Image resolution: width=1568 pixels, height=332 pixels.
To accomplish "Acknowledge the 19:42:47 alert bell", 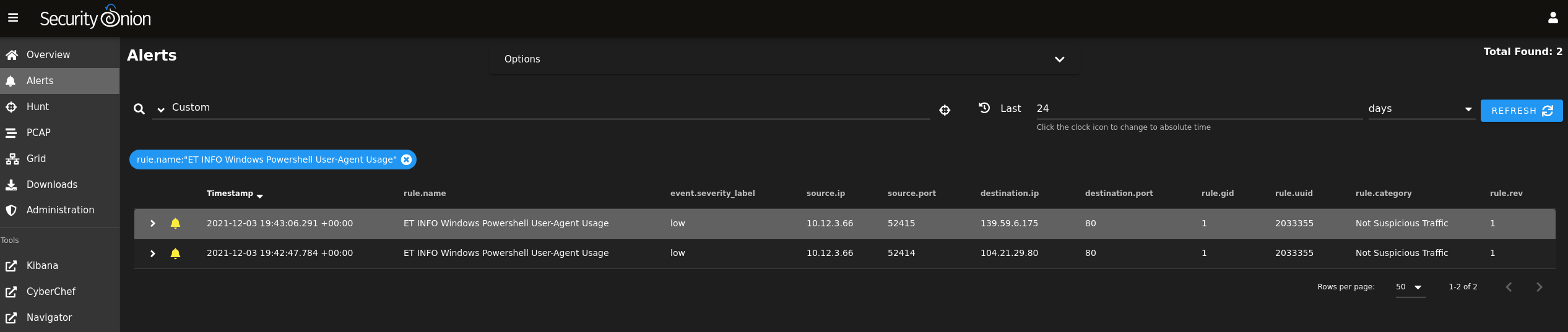I will (175, 253).
